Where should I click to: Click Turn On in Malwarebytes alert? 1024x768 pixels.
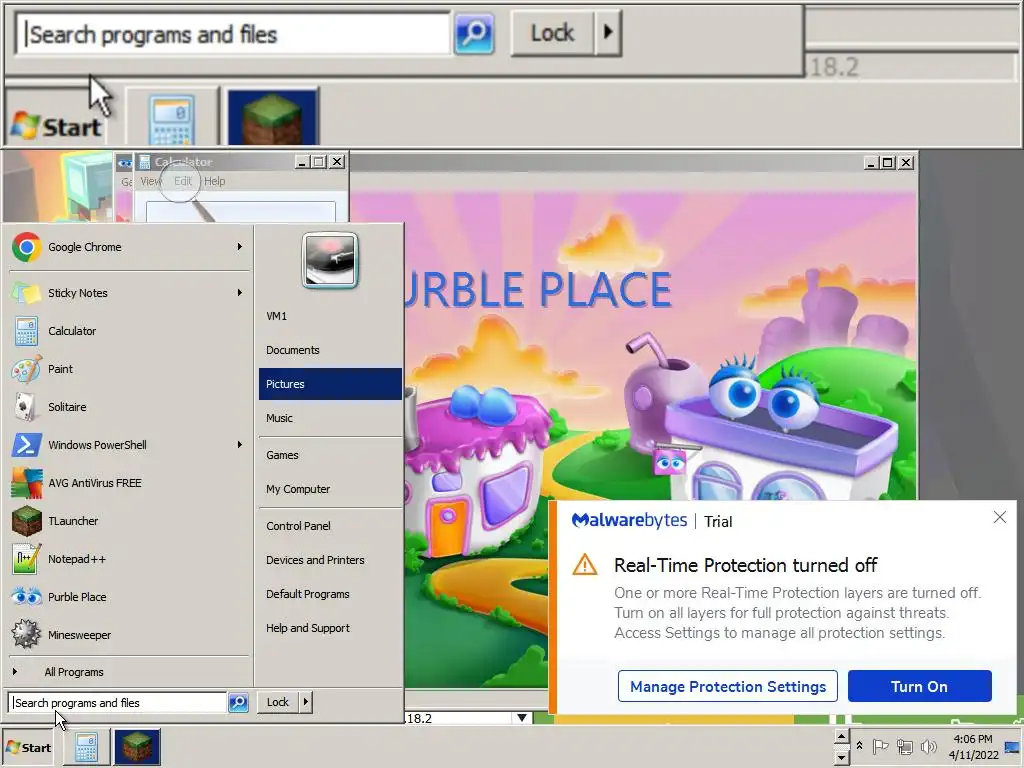pyautogui.click(x=920, y=686)
